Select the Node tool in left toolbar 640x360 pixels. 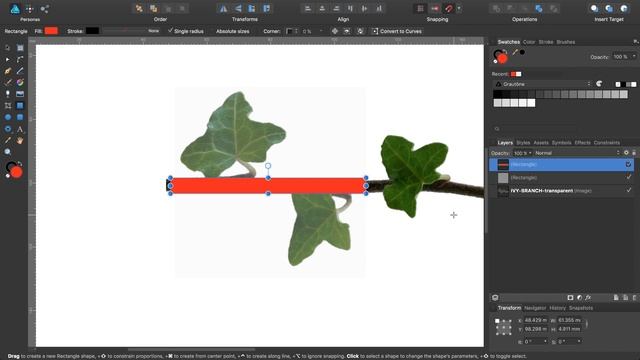pos(7,60)
